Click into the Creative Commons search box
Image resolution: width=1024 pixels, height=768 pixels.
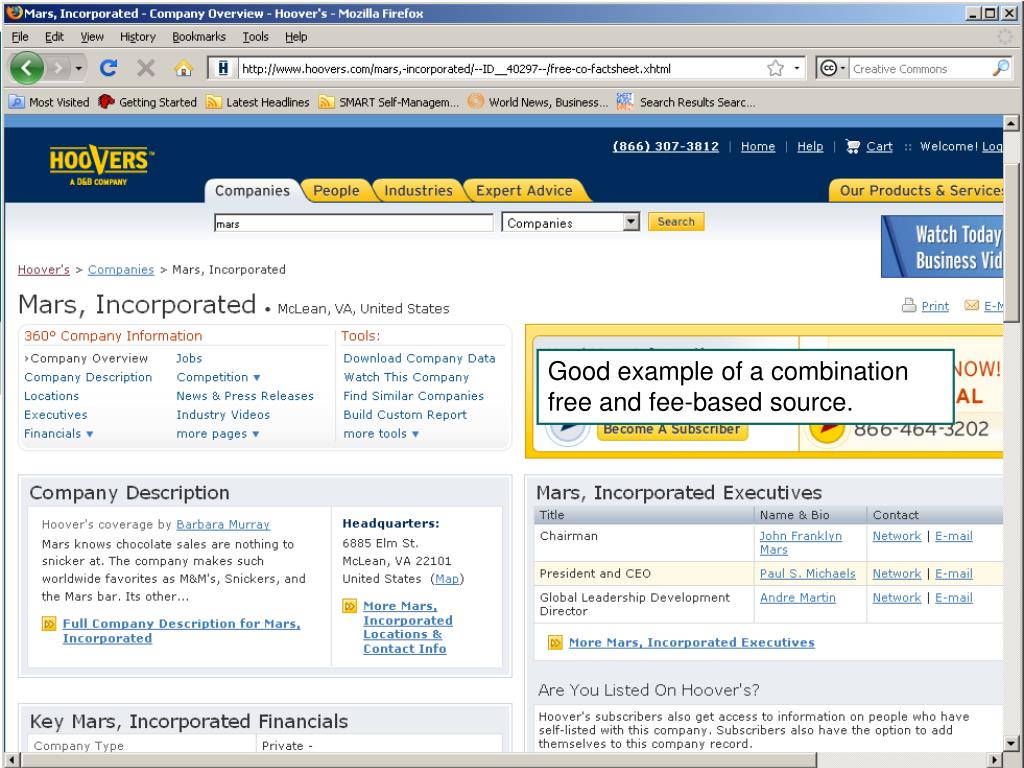920,69
